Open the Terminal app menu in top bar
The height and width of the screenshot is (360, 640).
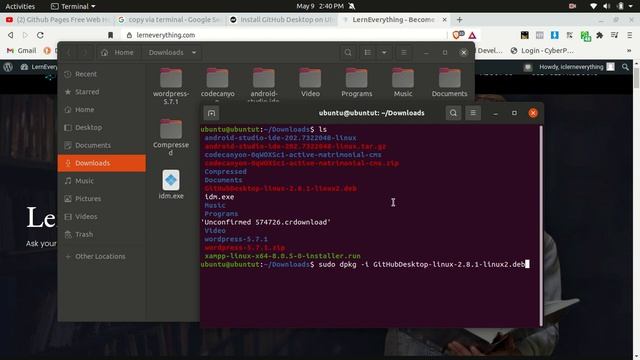coord(73,6)
